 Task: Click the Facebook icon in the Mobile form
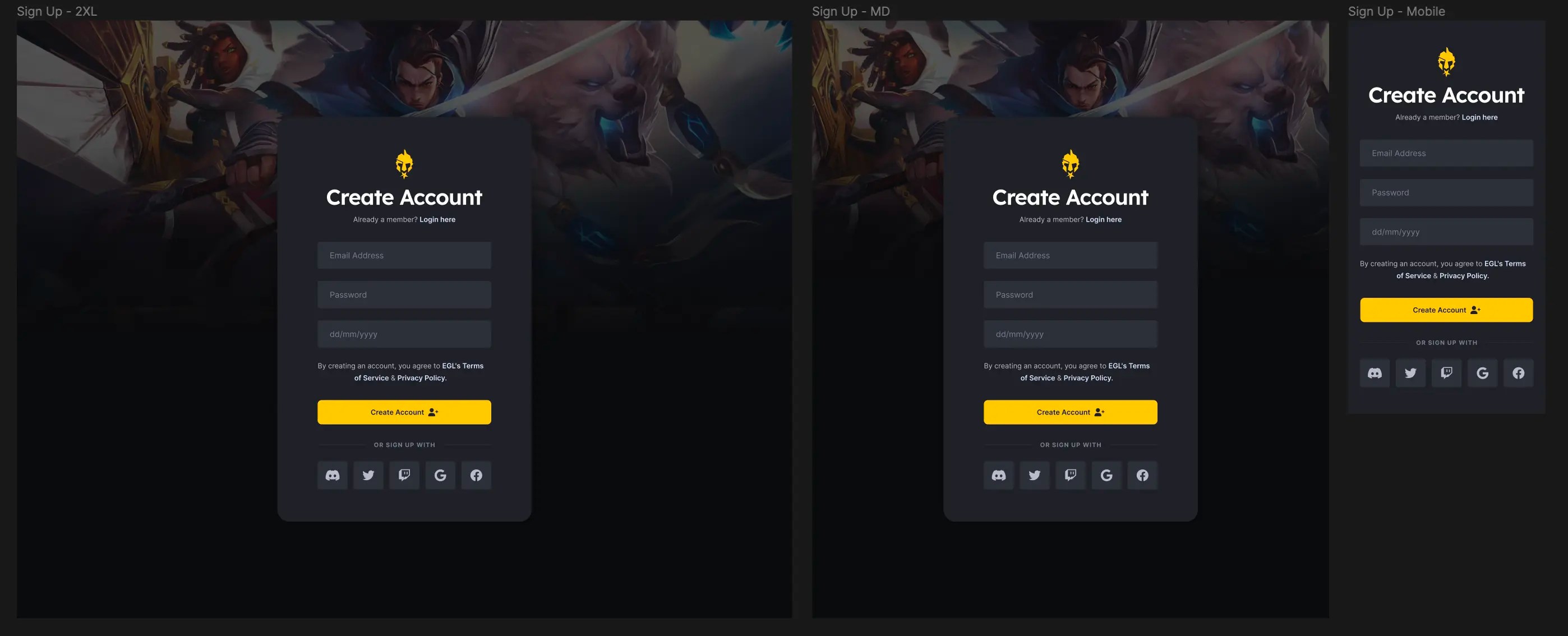(1519, 372)
